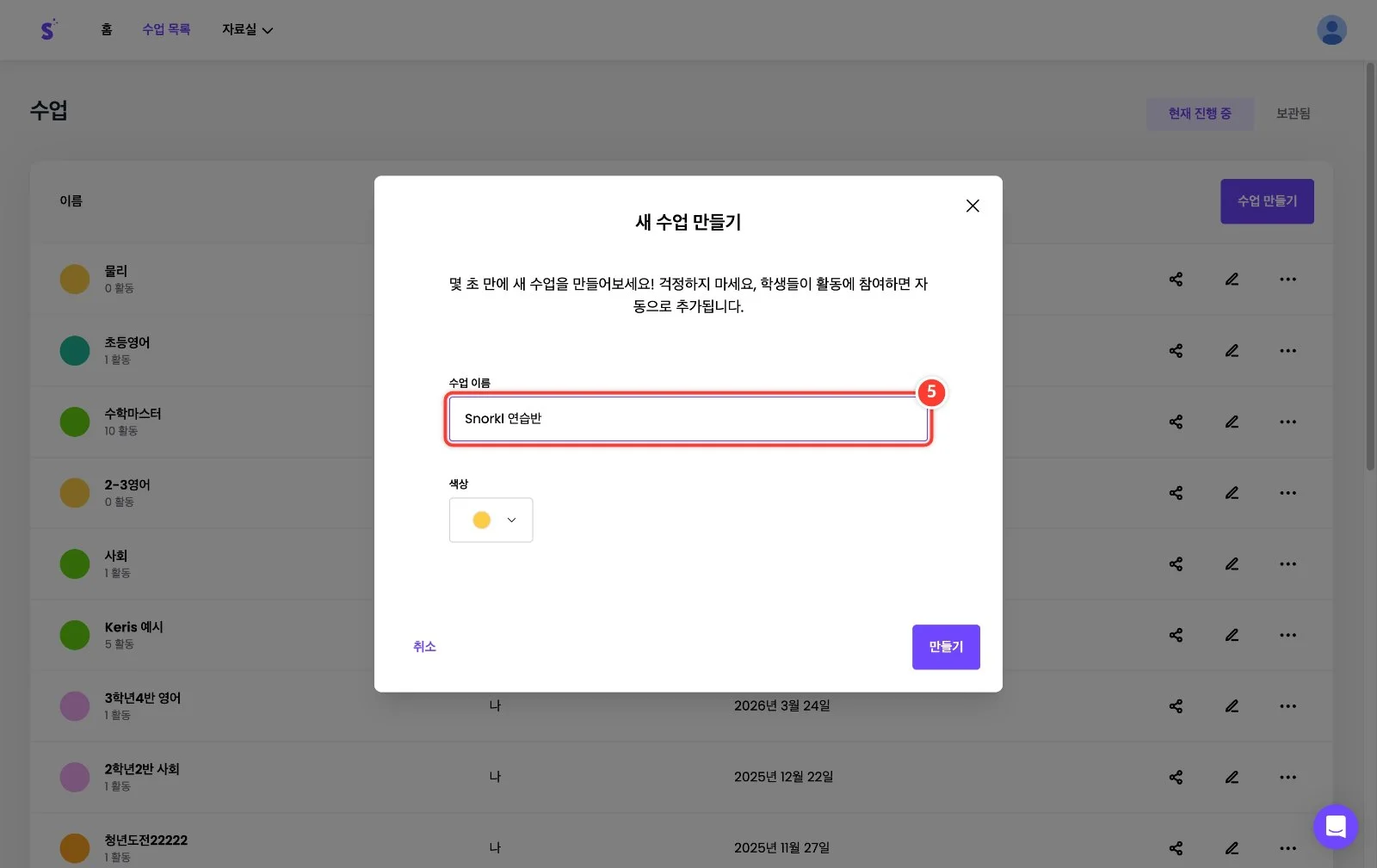Edit the 물리 class
1377x868 pixels.
1232,280
